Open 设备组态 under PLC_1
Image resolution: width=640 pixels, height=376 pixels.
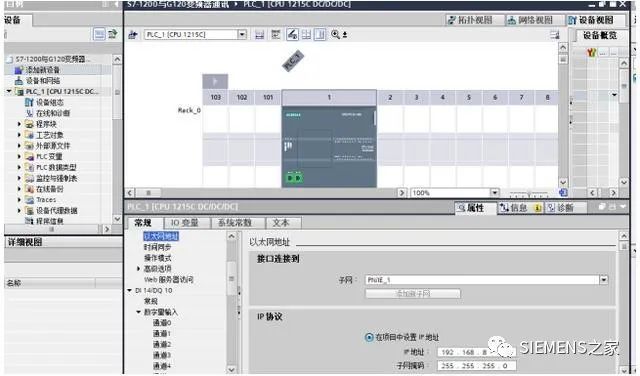pos(49,102)
